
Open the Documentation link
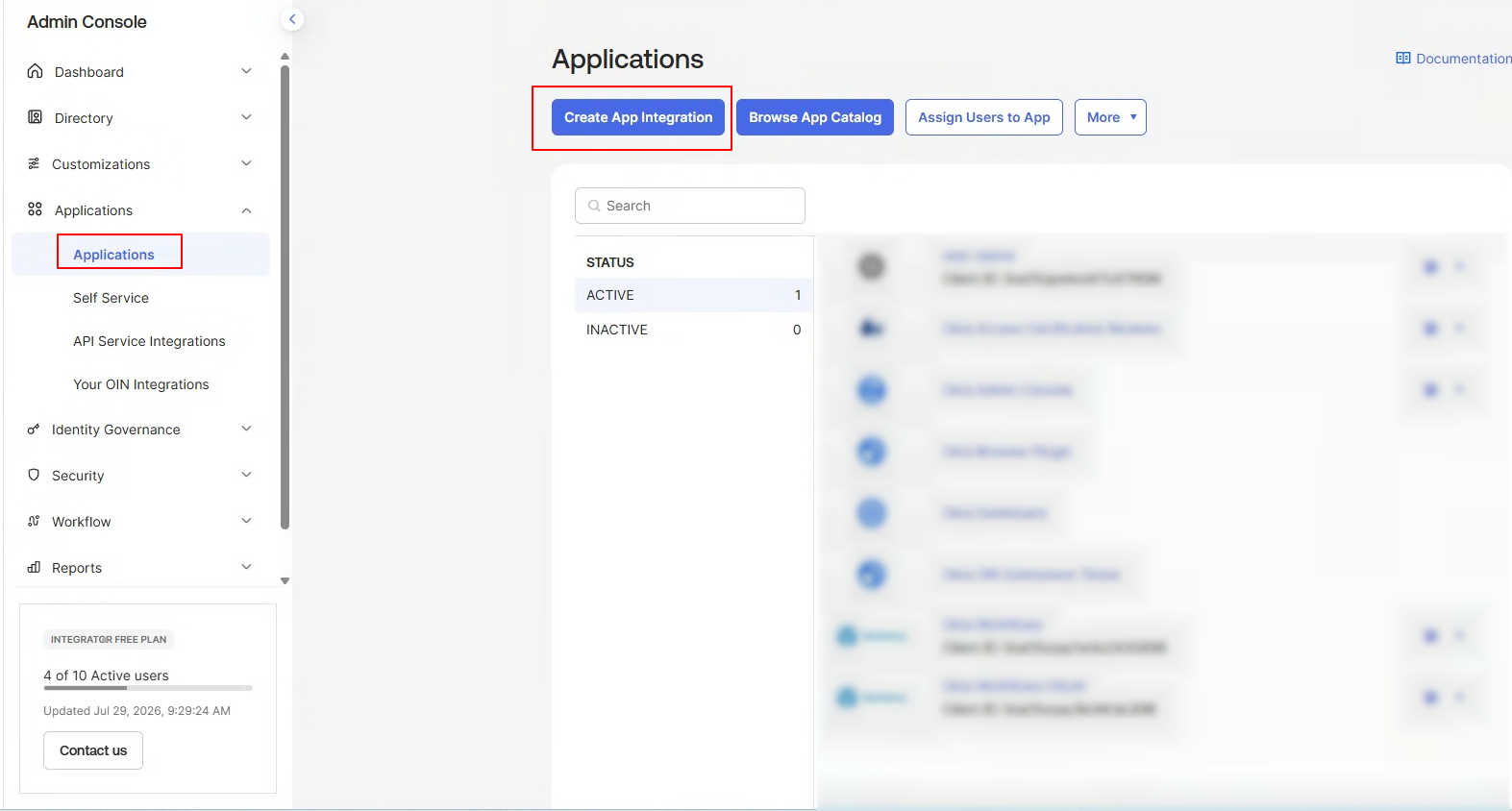point(1463,59)
